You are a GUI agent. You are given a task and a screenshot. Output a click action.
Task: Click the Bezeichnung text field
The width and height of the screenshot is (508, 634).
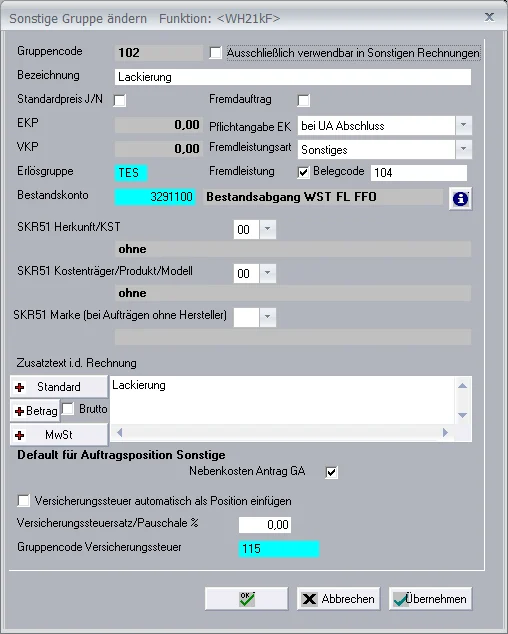tap(293, 77)
